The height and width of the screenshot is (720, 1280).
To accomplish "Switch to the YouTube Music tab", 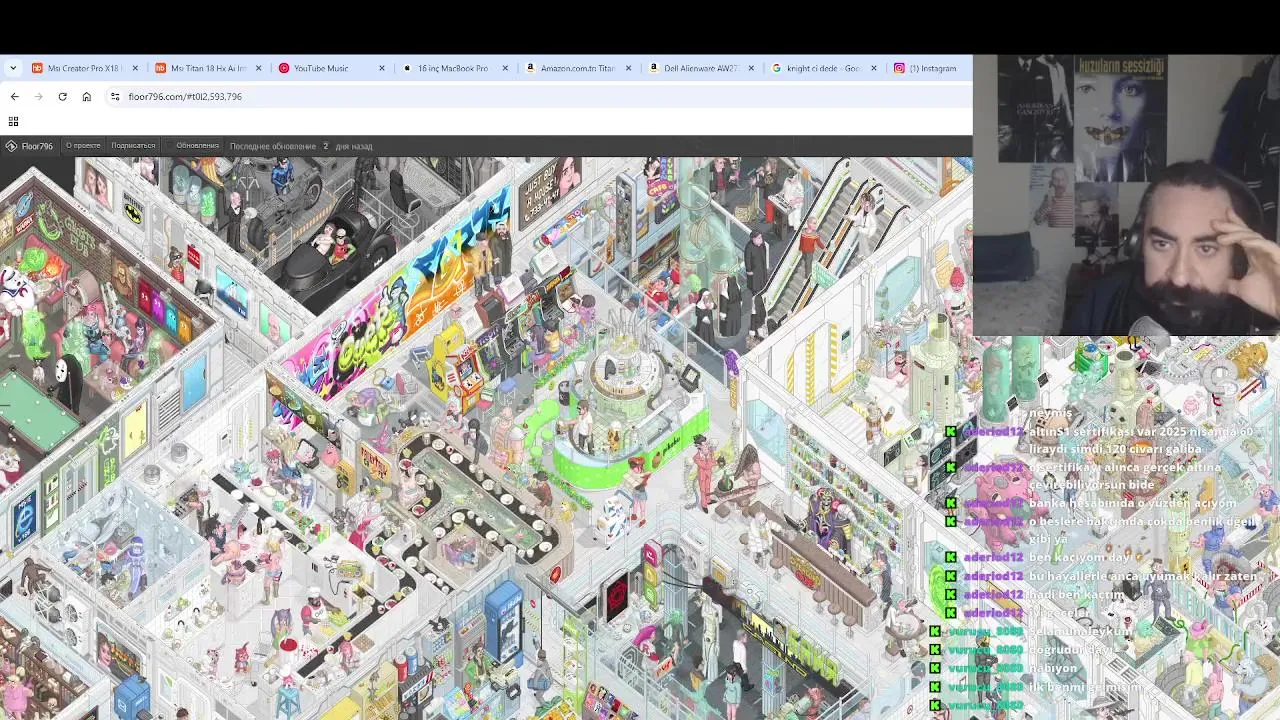I will pyautogui.click(x=331, y=68).
